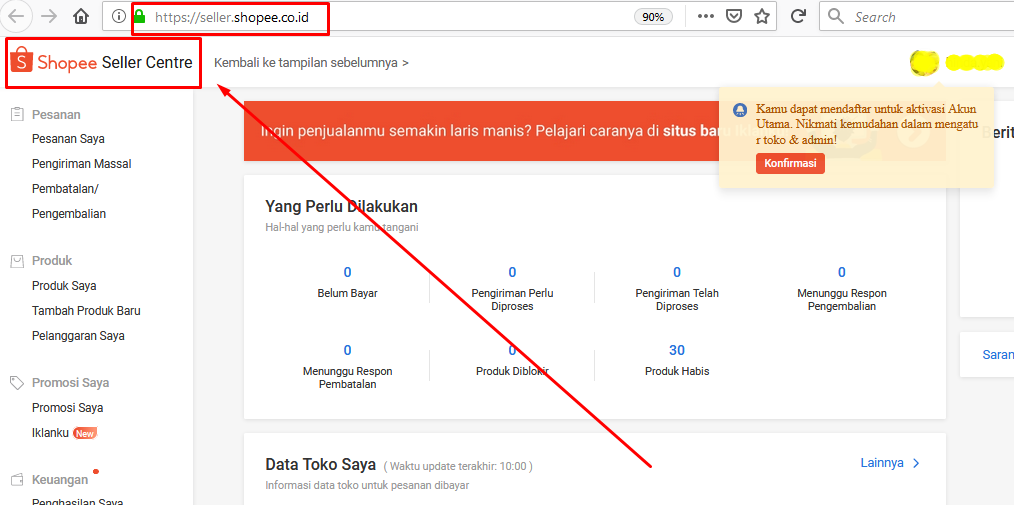Click the Shopee bag logo
The image size is (1014, 505).
pos(21,60)
